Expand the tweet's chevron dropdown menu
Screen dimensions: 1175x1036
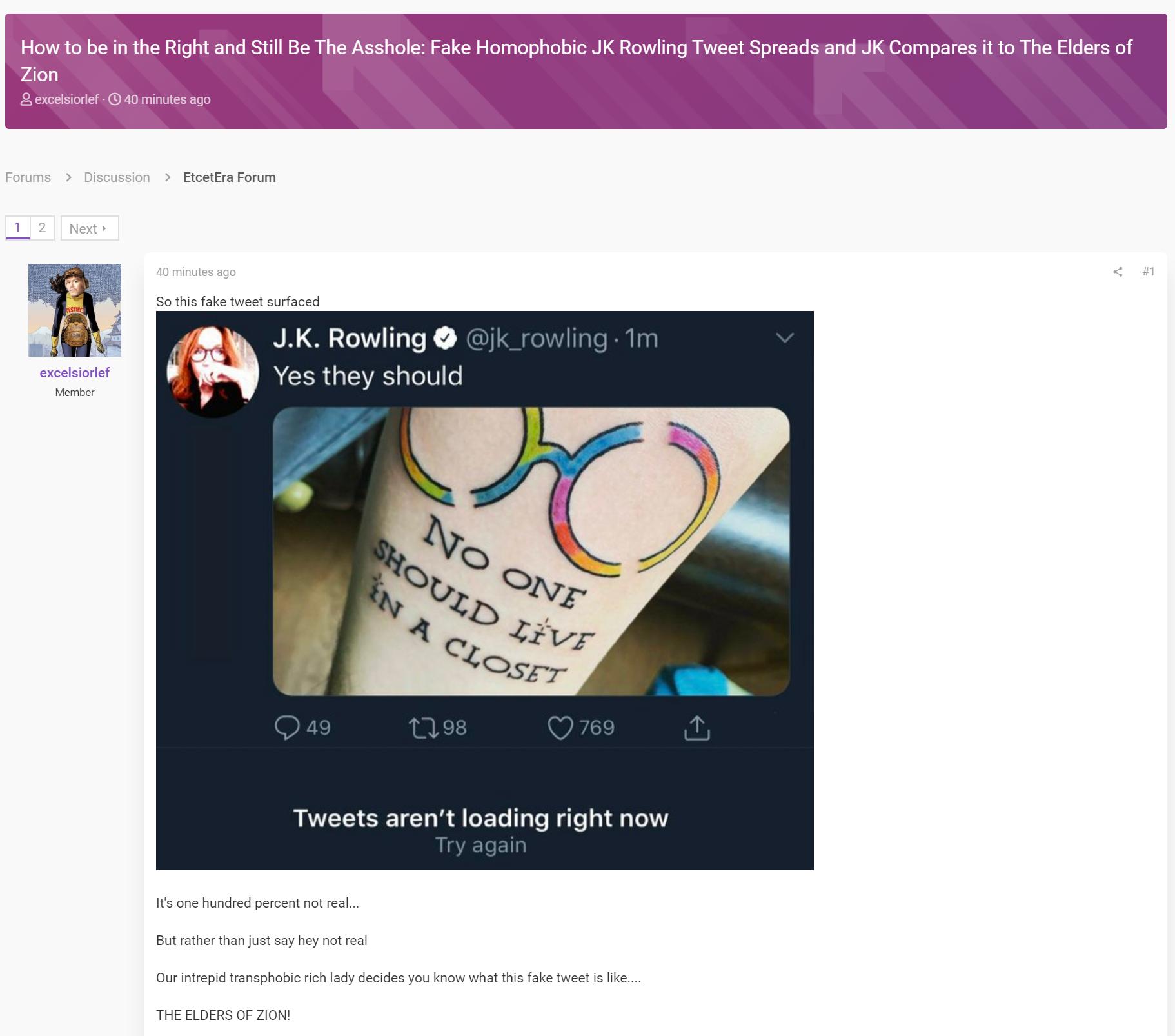coord(784,337)
